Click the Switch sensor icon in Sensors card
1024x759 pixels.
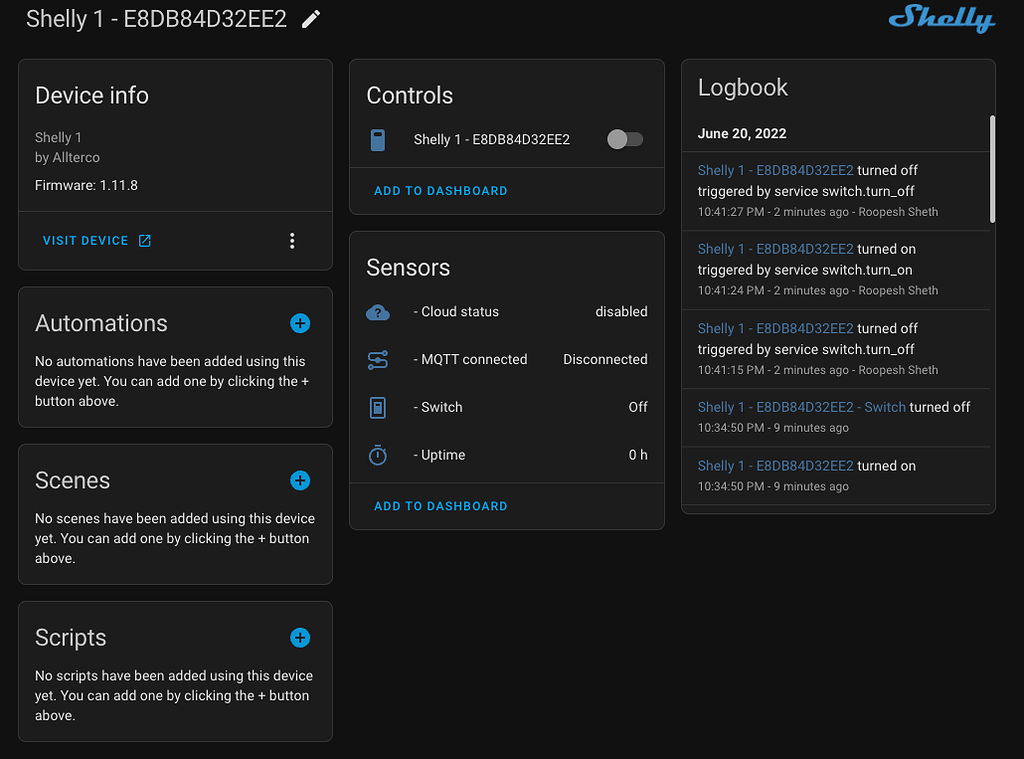pos(377,407)
